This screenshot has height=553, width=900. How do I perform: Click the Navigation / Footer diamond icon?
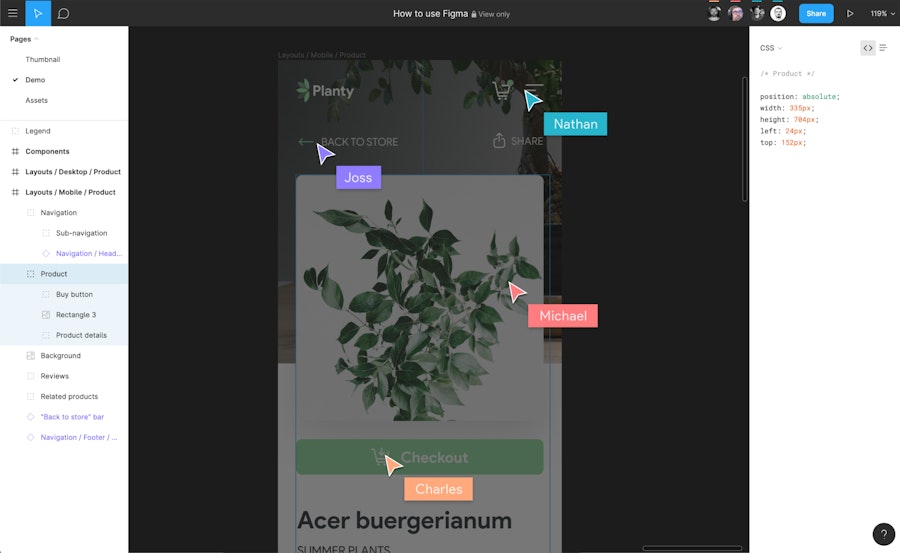click(x=30, y=437)
